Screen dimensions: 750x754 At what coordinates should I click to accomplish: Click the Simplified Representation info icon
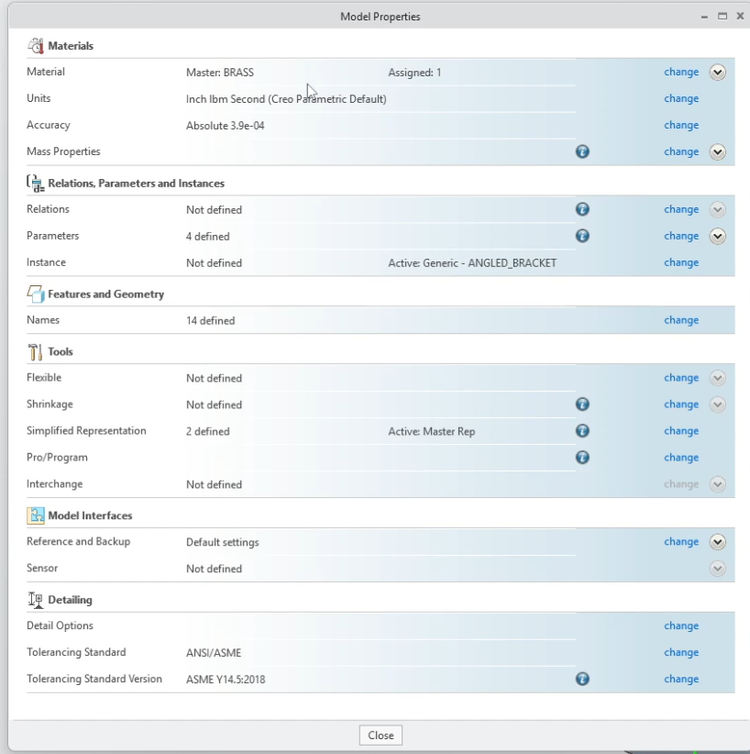point(582,431)
